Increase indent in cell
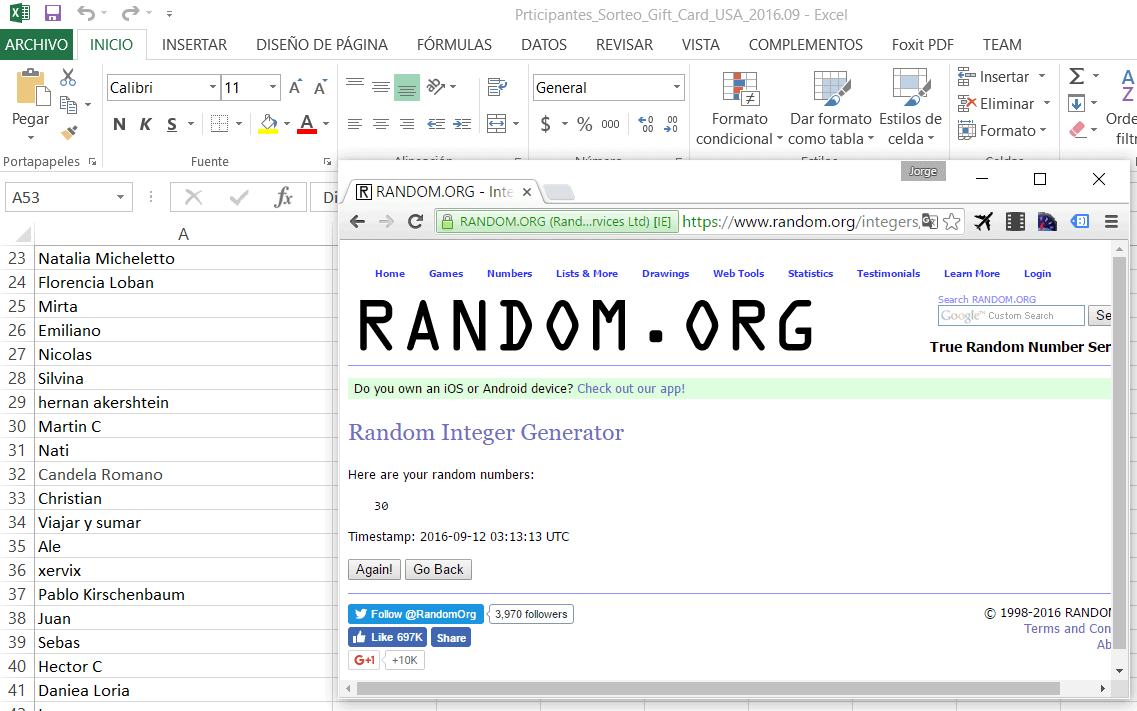This screenshot has height=711, width=1137. pos(463,125)
